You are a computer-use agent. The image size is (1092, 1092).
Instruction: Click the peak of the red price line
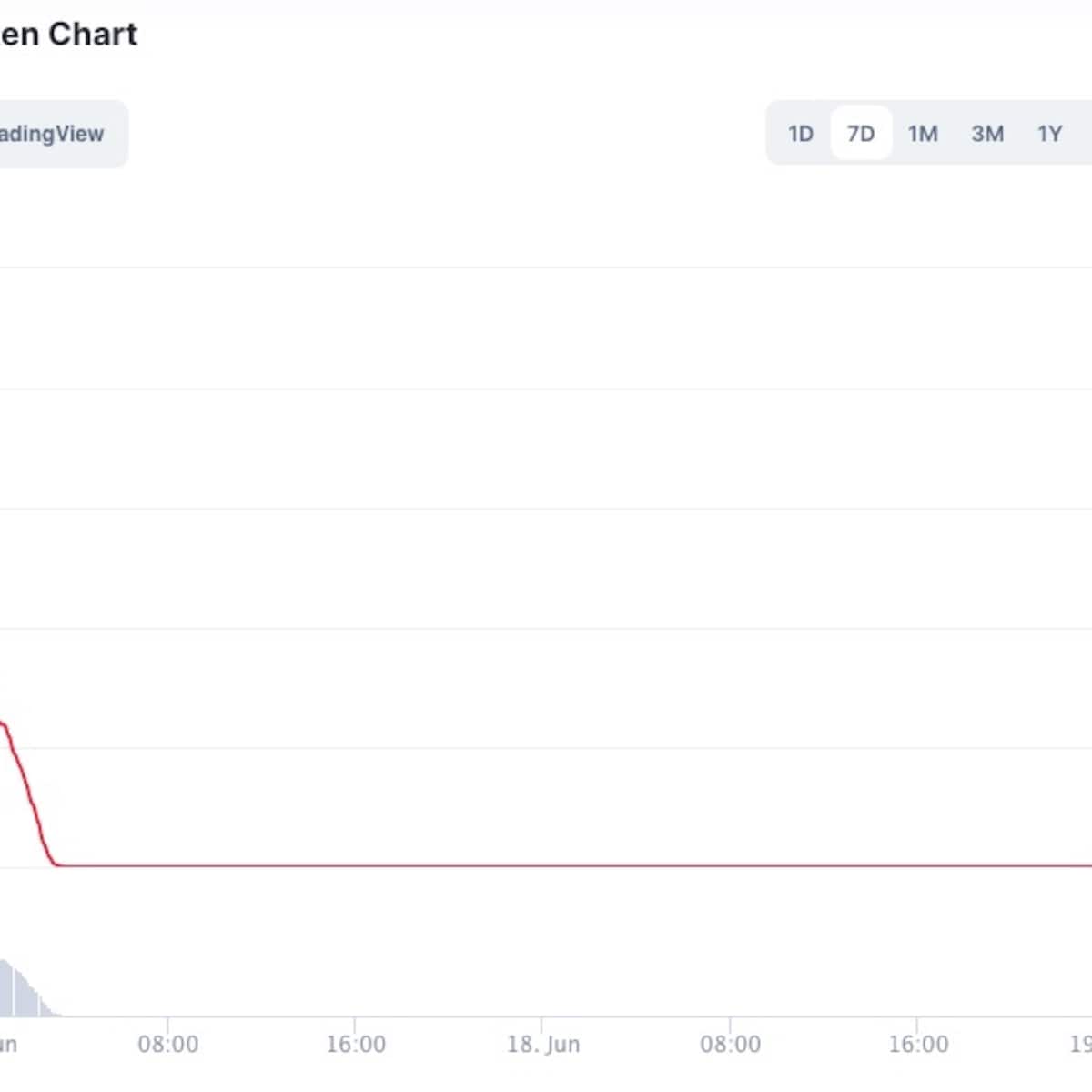3,723
